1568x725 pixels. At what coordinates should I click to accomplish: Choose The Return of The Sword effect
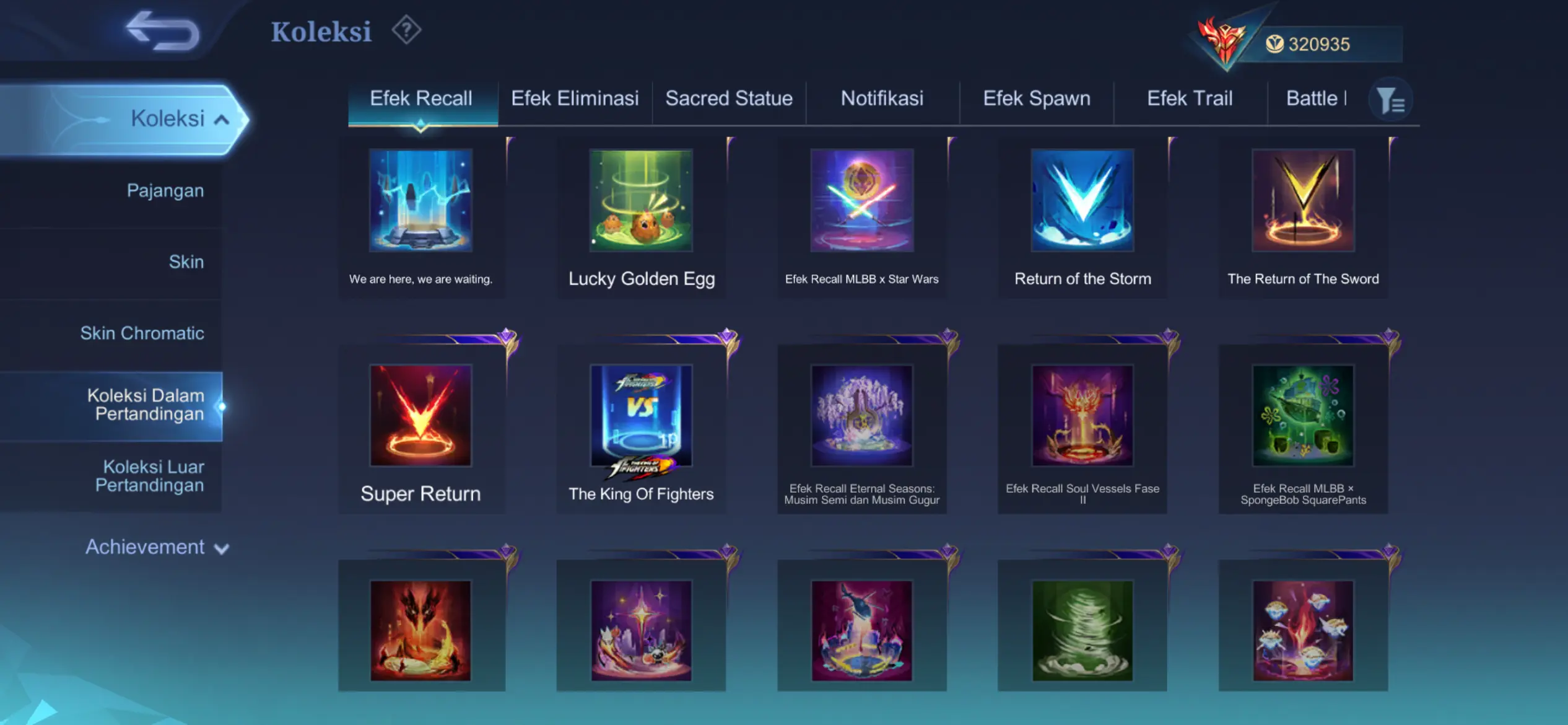click(x=1303, y=217)
